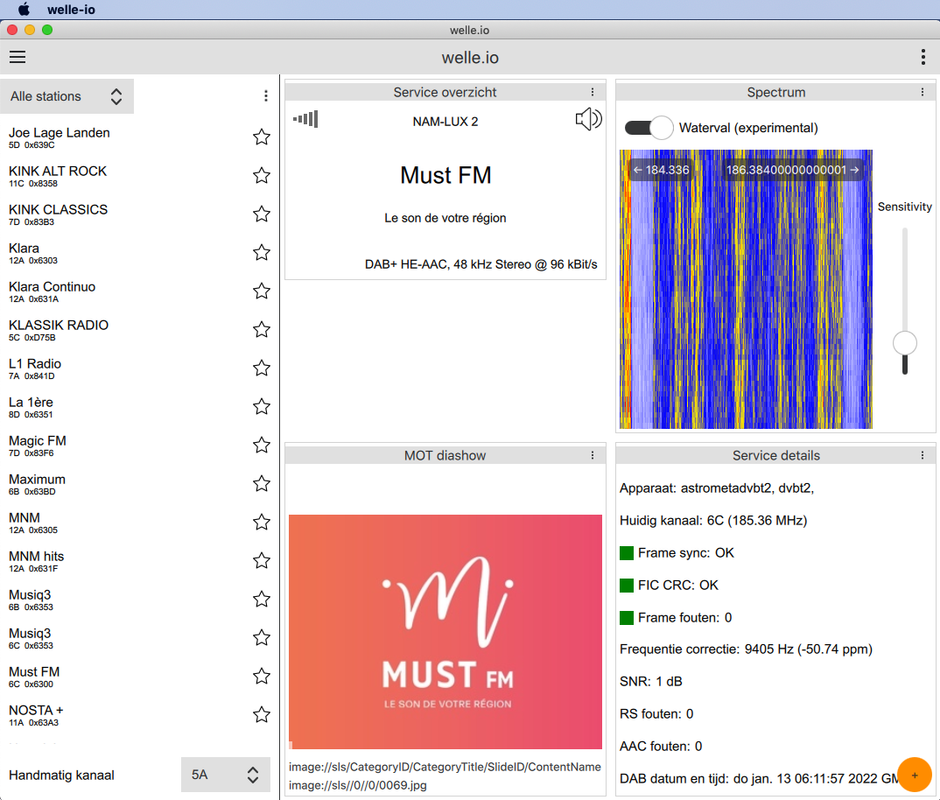Toggle favorite star for La 1ère
The image size is (940, 800).
(261, 407)
